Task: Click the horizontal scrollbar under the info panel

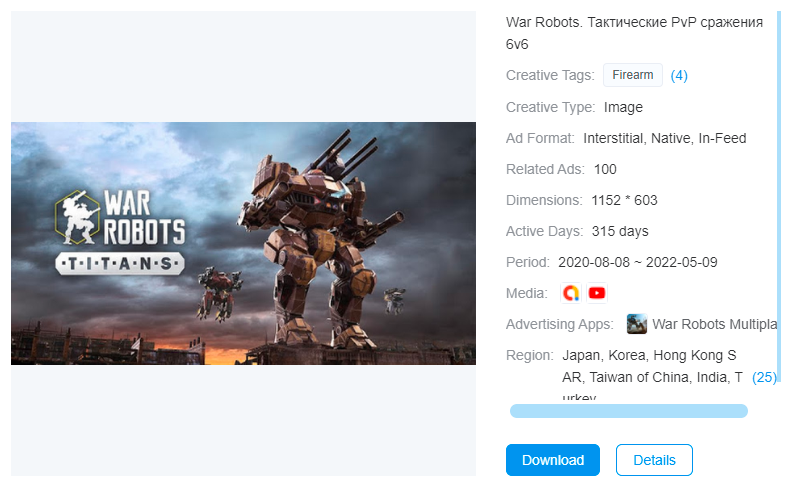Action: point(628,411)
